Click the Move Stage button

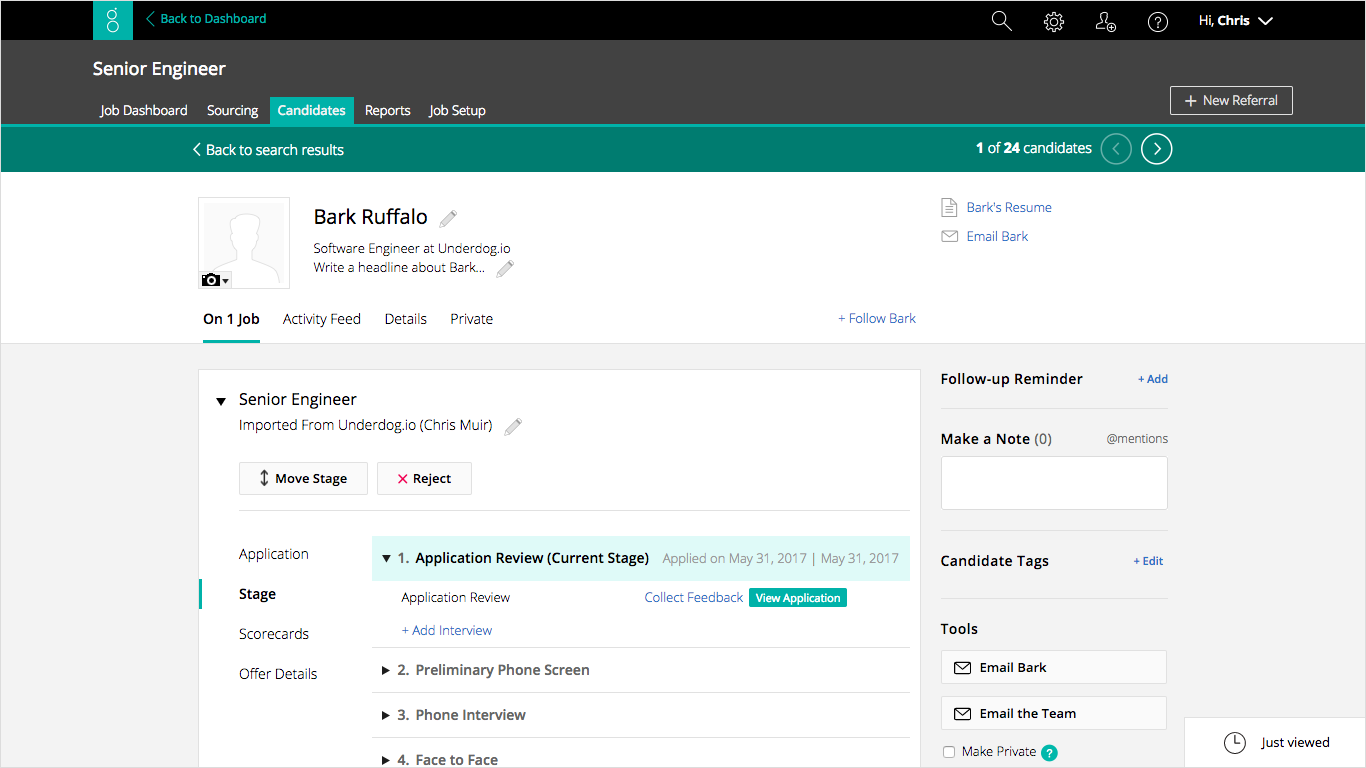tap(303, 479)
